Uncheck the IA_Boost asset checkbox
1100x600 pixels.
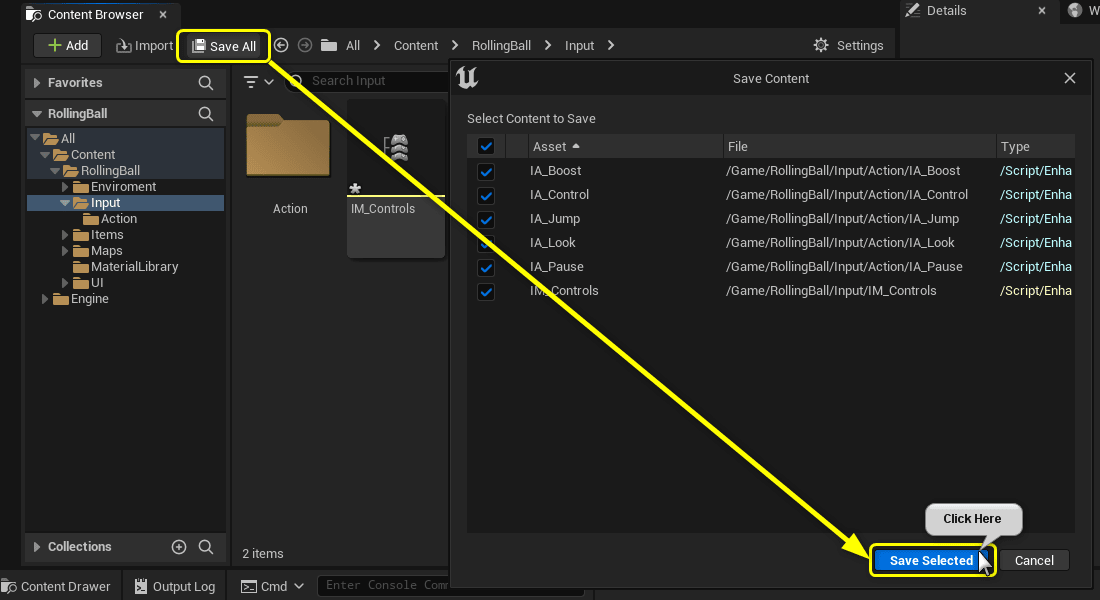click(486, 171)
